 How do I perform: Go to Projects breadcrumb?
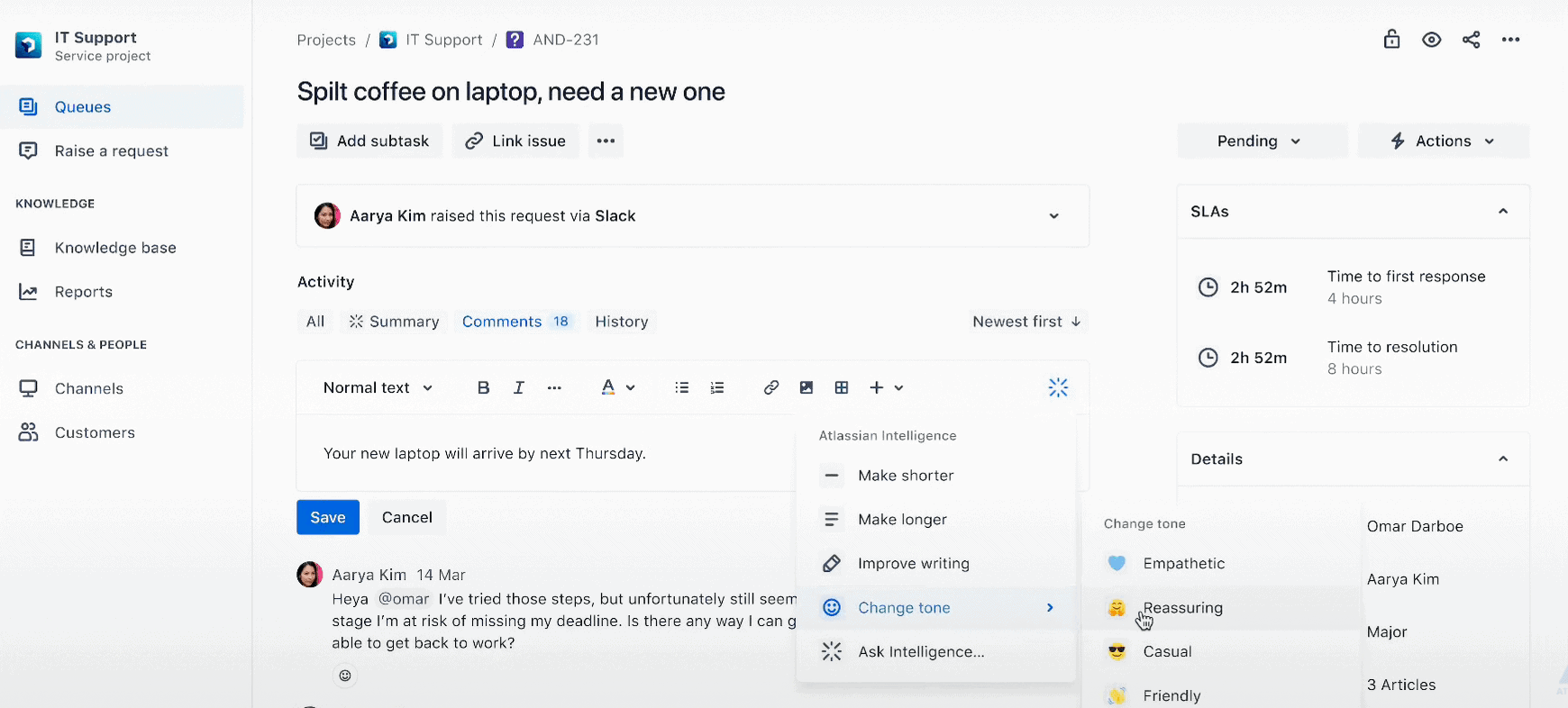[326, 40]
